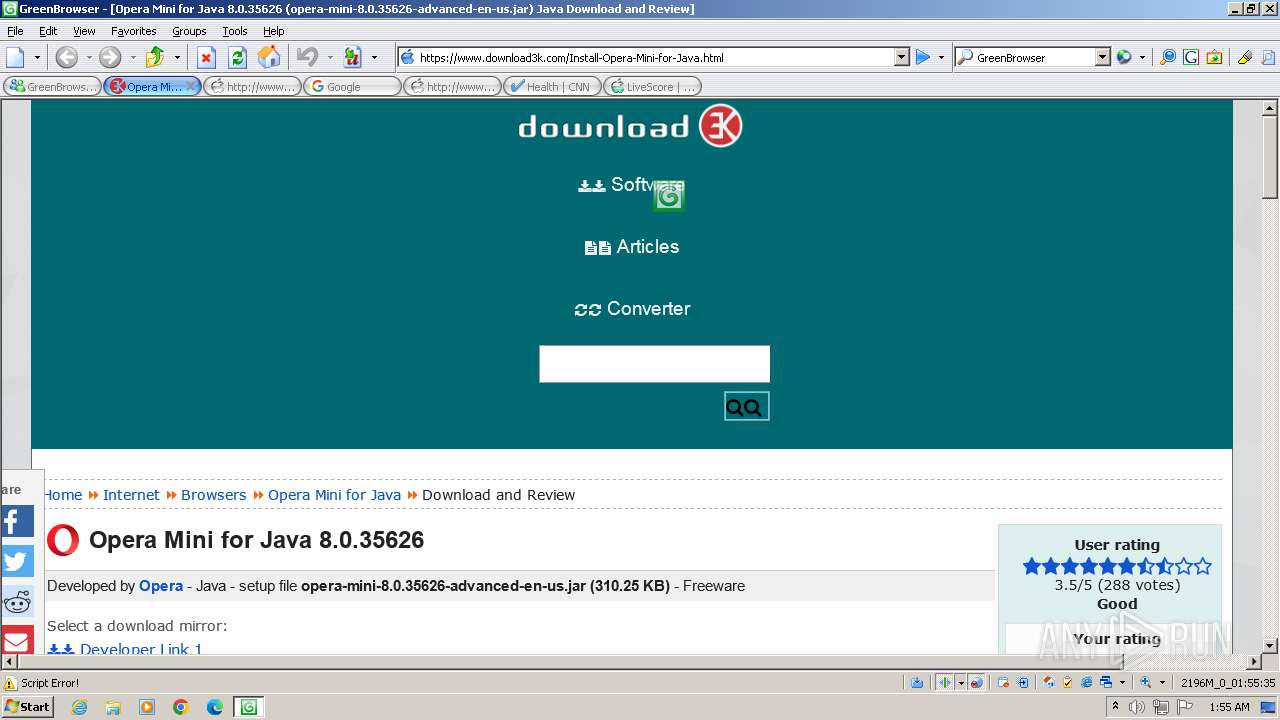Expand the search box dropdown arrow
Viewport: 1280px width, 720px height.
click(1103, 57)
